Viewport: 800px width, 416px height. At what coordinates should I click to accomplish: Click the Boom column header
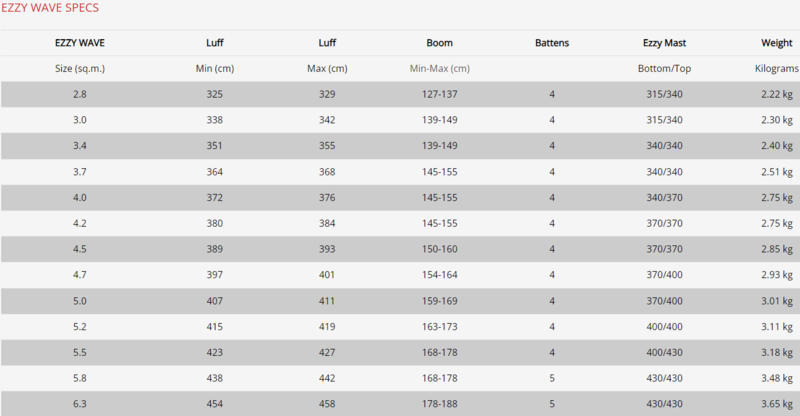tap(439, 43)
